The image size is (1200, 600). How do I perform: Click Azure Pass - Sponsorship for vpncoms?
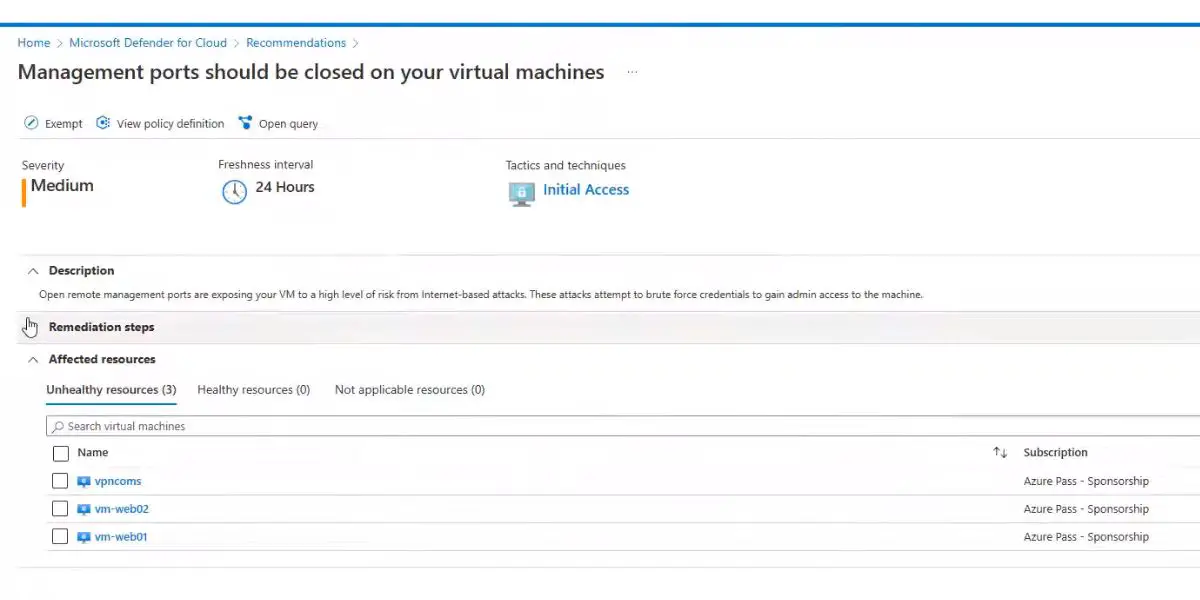pos(1086,481)
